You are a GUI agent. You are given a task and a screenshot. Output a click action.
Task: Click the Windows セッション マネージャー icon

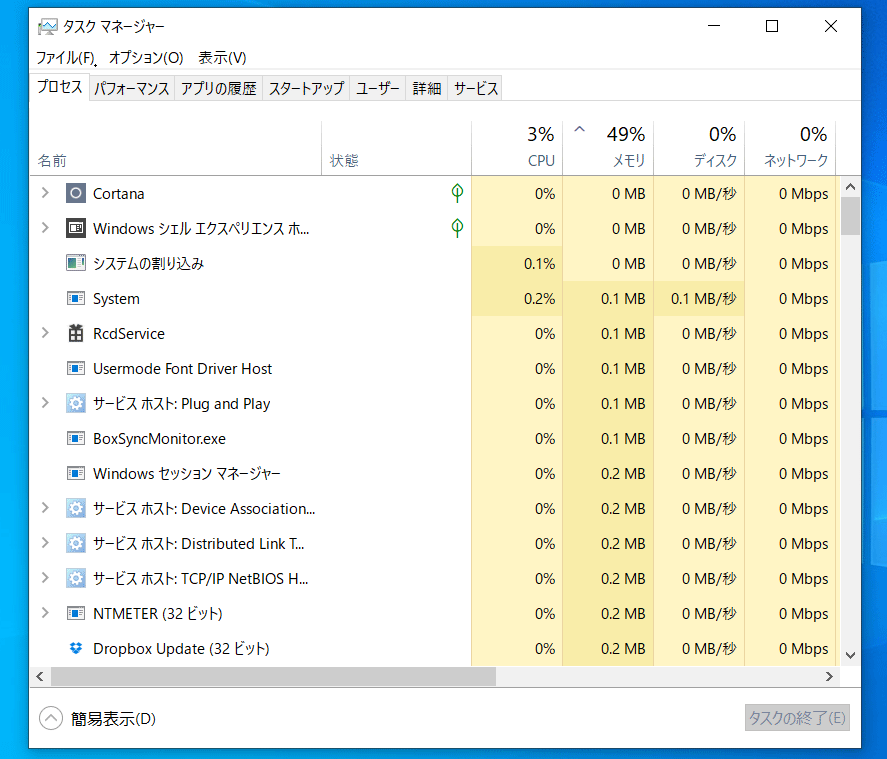76,474
